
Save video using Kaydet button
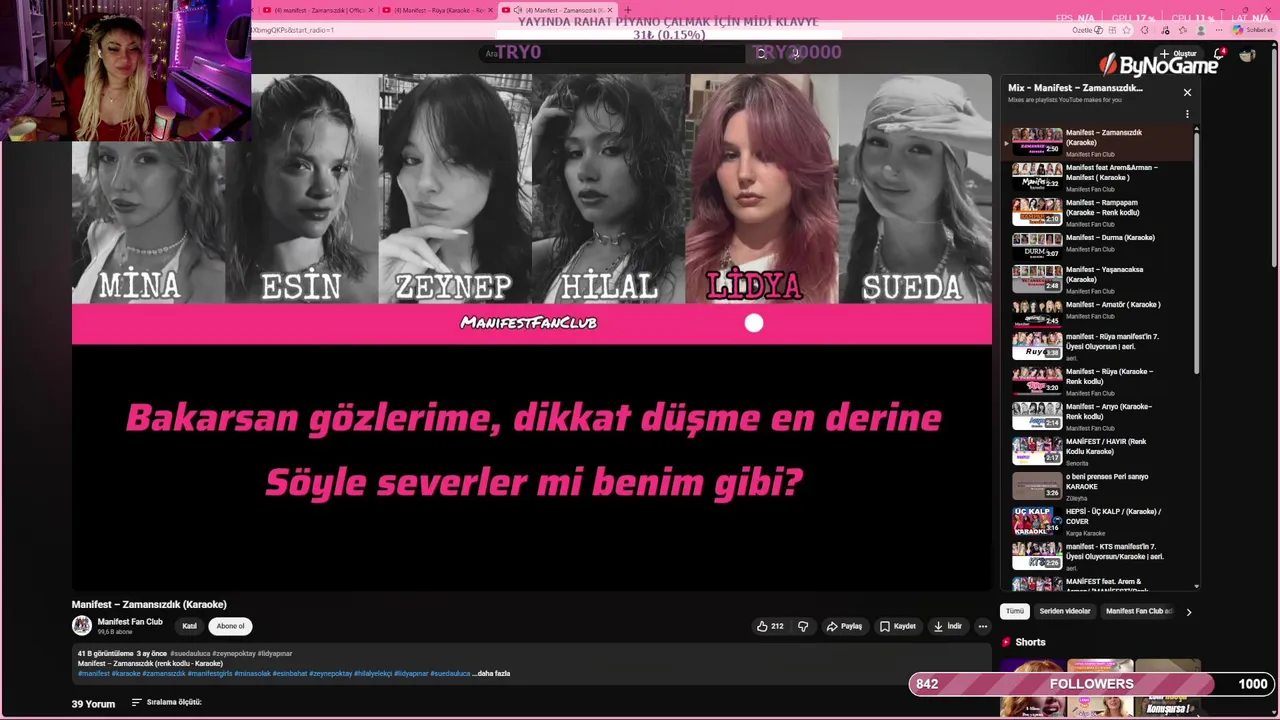click(897, 626)
